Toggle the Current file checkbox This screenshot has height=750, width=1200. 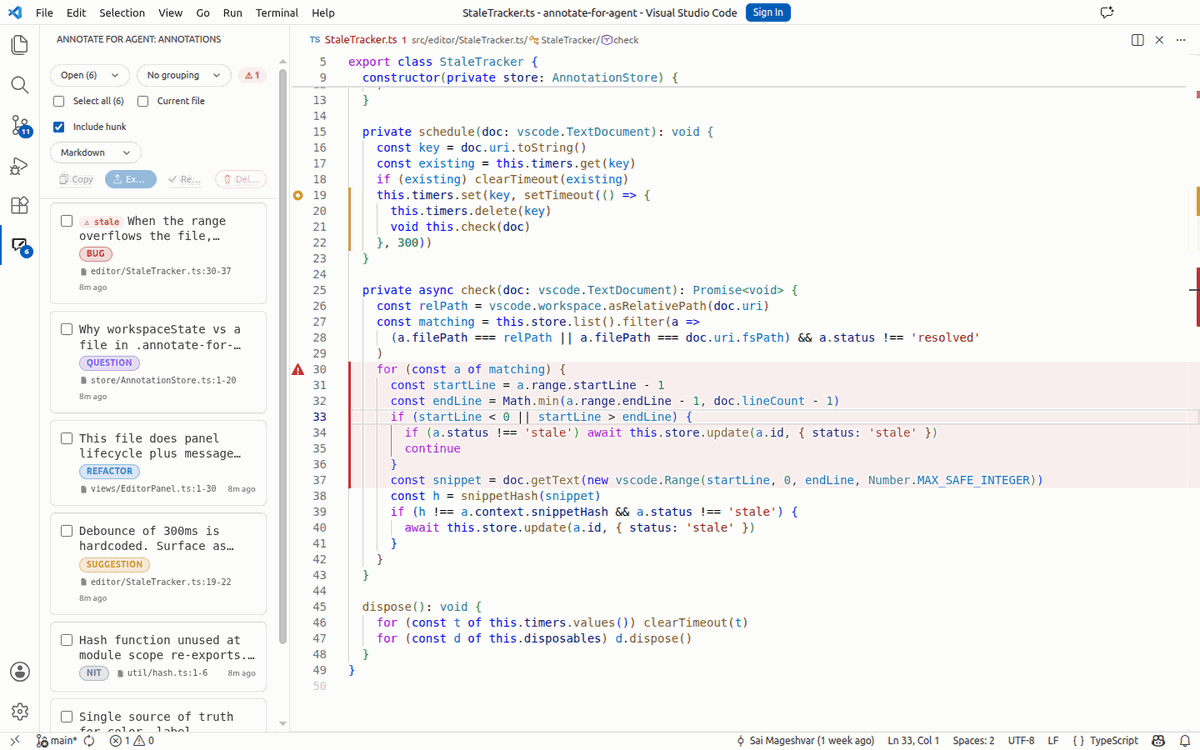pyautogui.click(x=143, y=101)
